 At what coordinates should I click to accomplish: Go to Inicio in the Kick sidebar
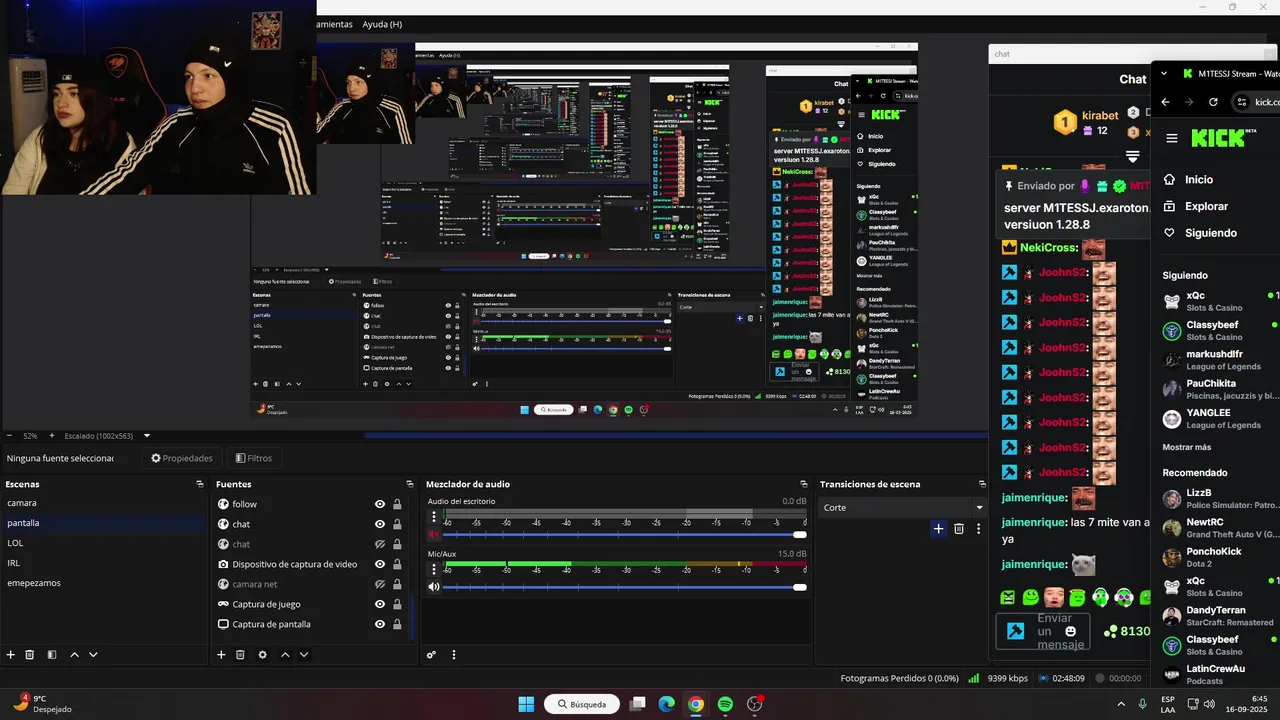coord(1199,180)
